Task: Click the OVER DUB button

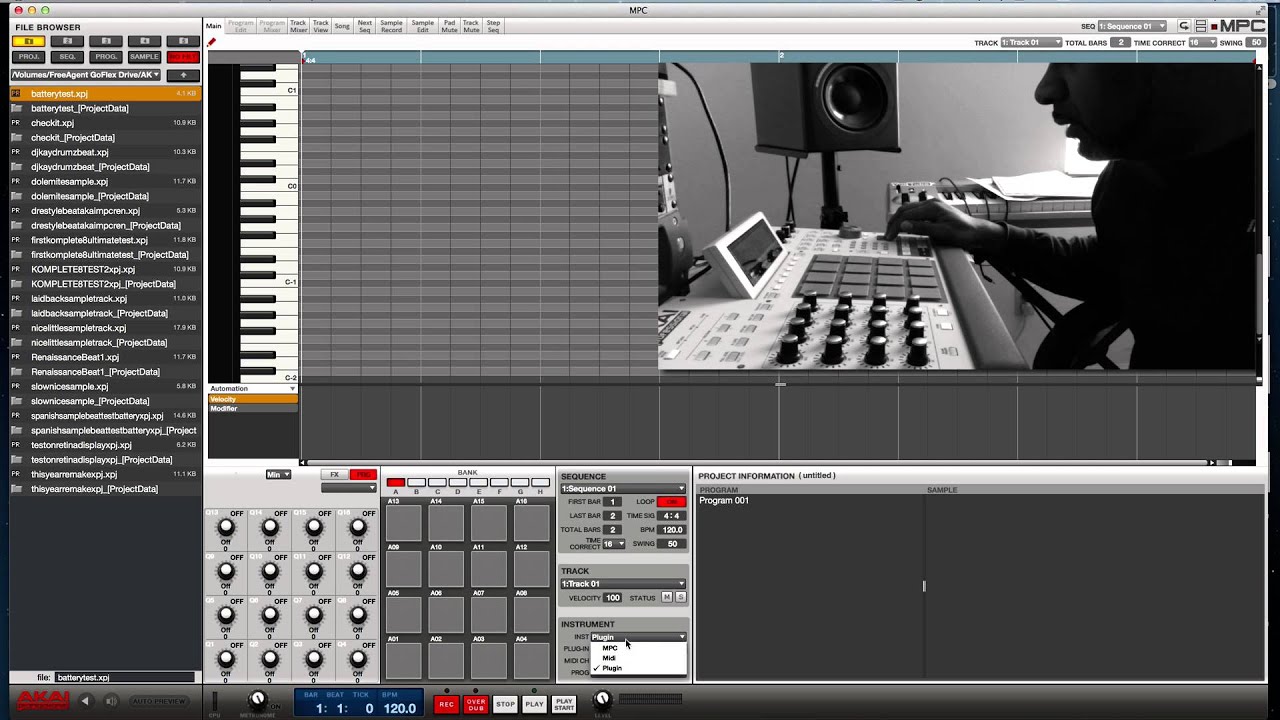Action: [x=476, y=704]
